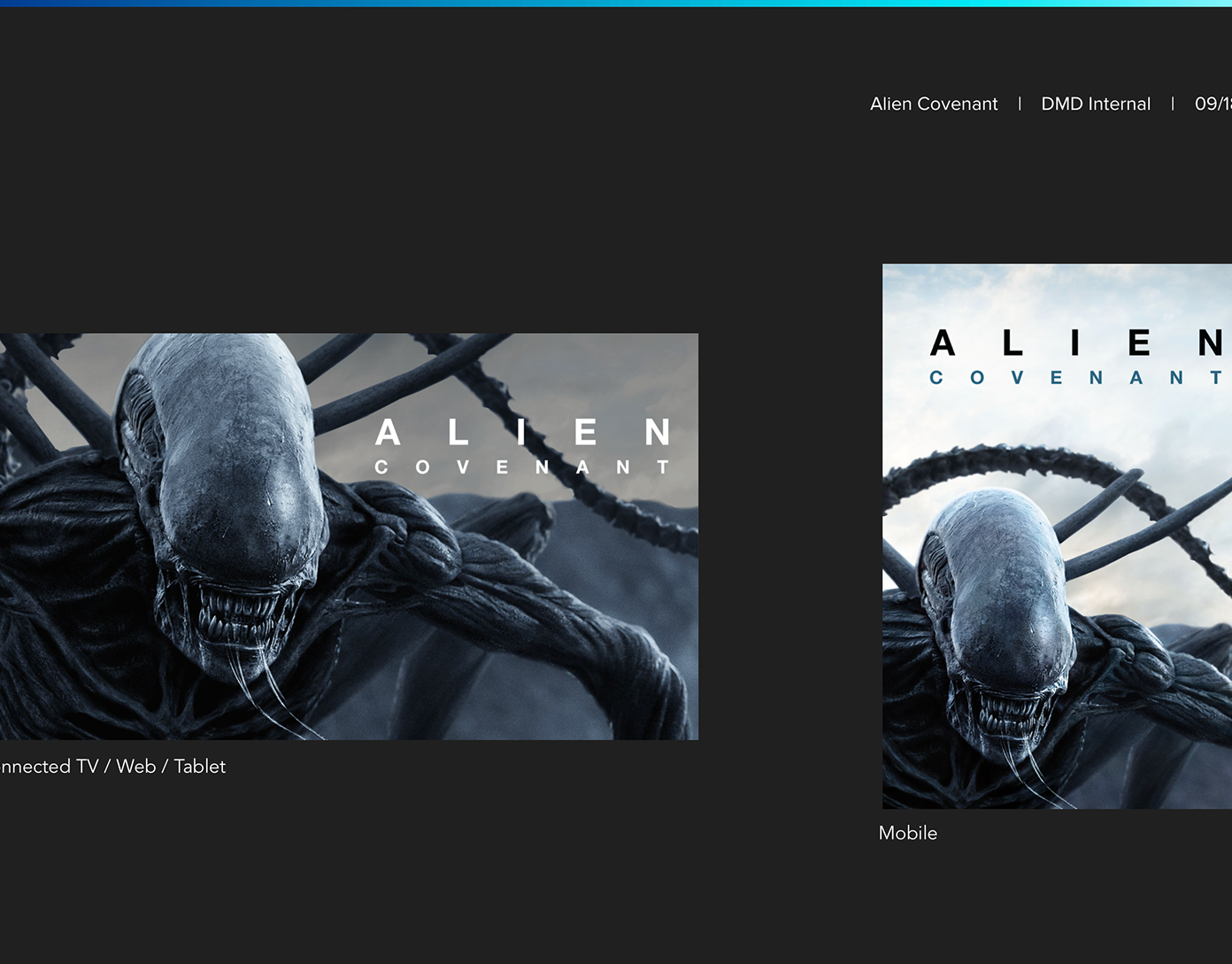This screenshot has width=1232, height=964.
Task: Click the Mobile caption label
Action: click(908, 833)
